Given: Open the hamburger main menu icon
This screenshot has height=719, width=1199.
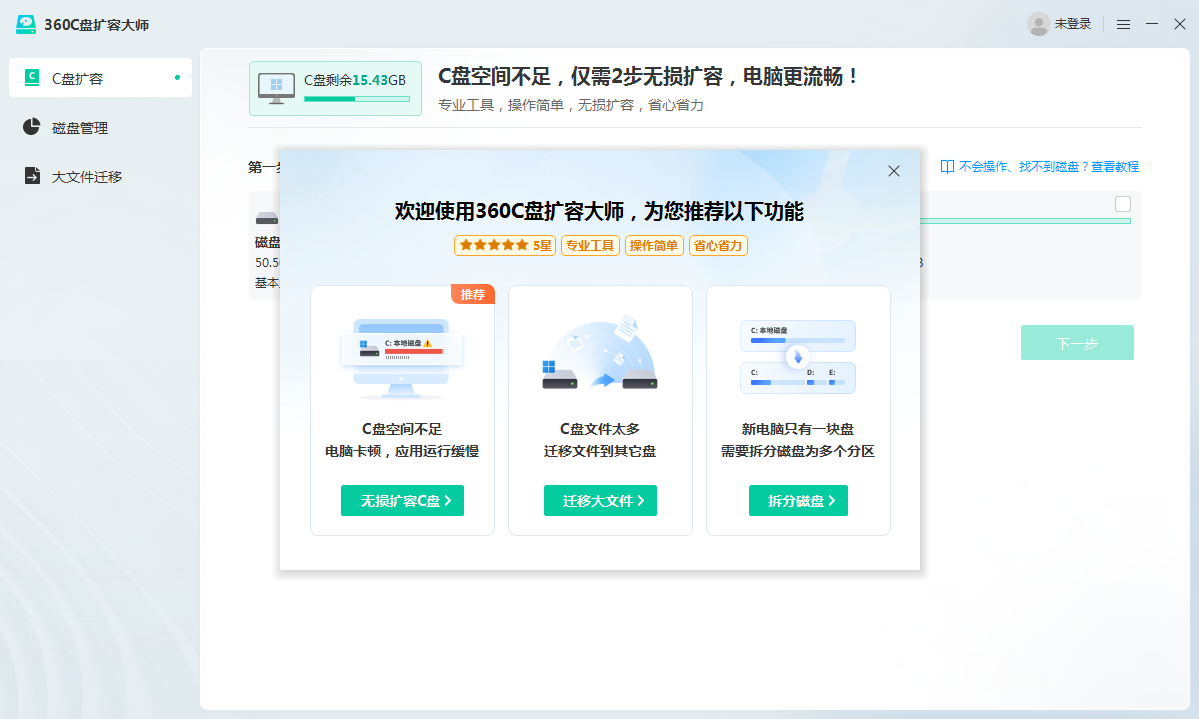Looking at the screenshot, I should click(1123, 24).
